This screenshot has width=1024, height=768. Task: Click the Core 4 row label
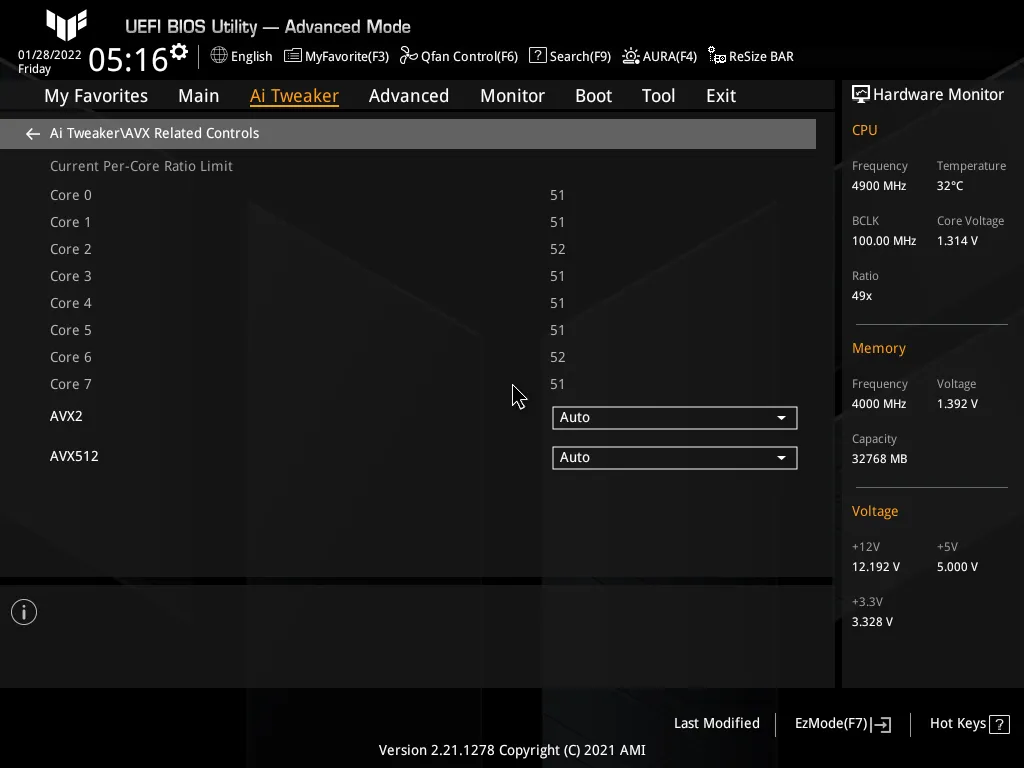71,303
